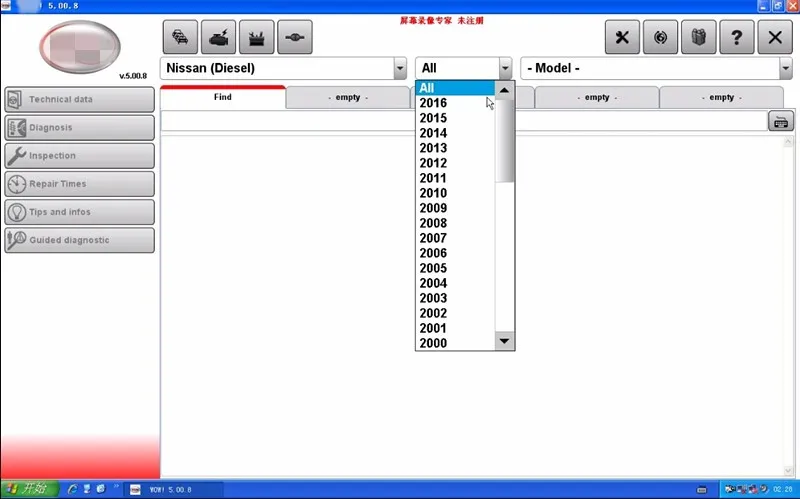Click the year list scrollbar thumb
Image resolution: width=800 pixels, height=499 pixels.
click(505, 141)
